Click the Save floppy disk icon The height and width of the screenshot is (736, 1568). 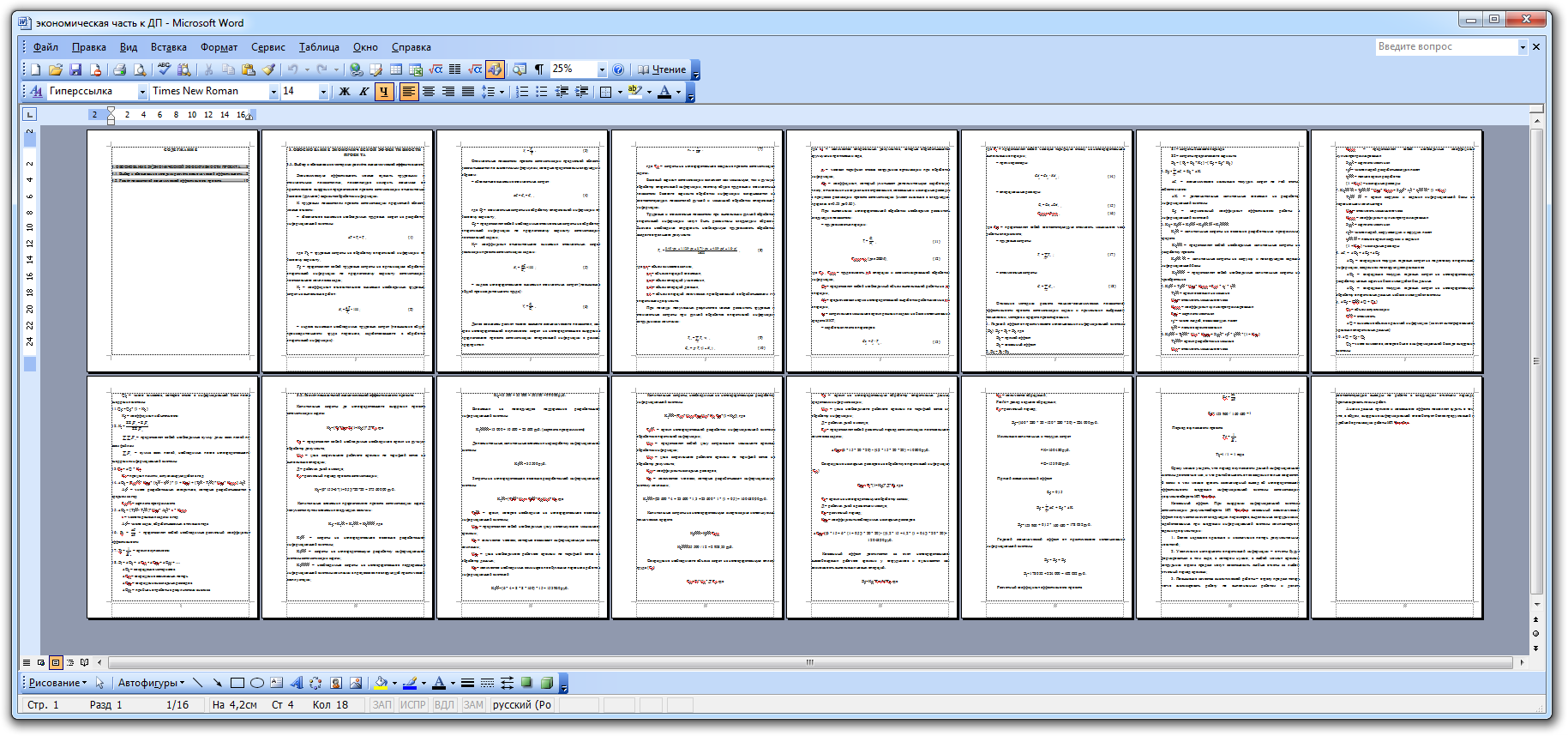click(x=75, y=69)
